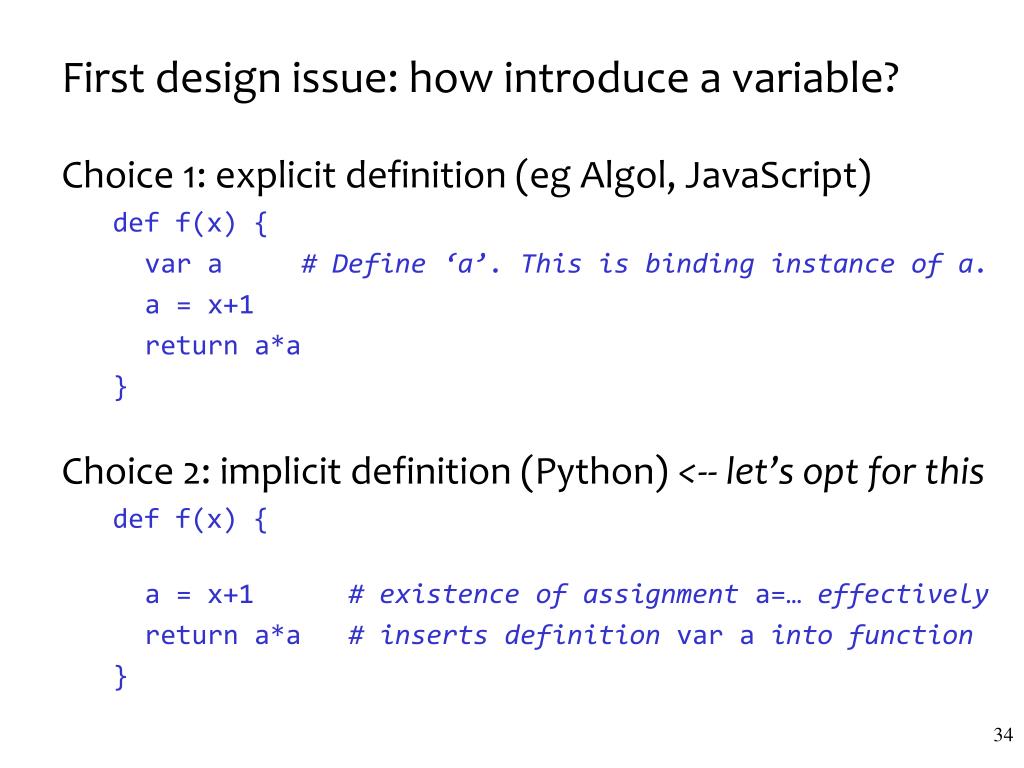This screenshot has width=1024, height=768.
Task: Click the 'Choice 2: implicit definition (Python)' heading
Action: tap(365, 472)
